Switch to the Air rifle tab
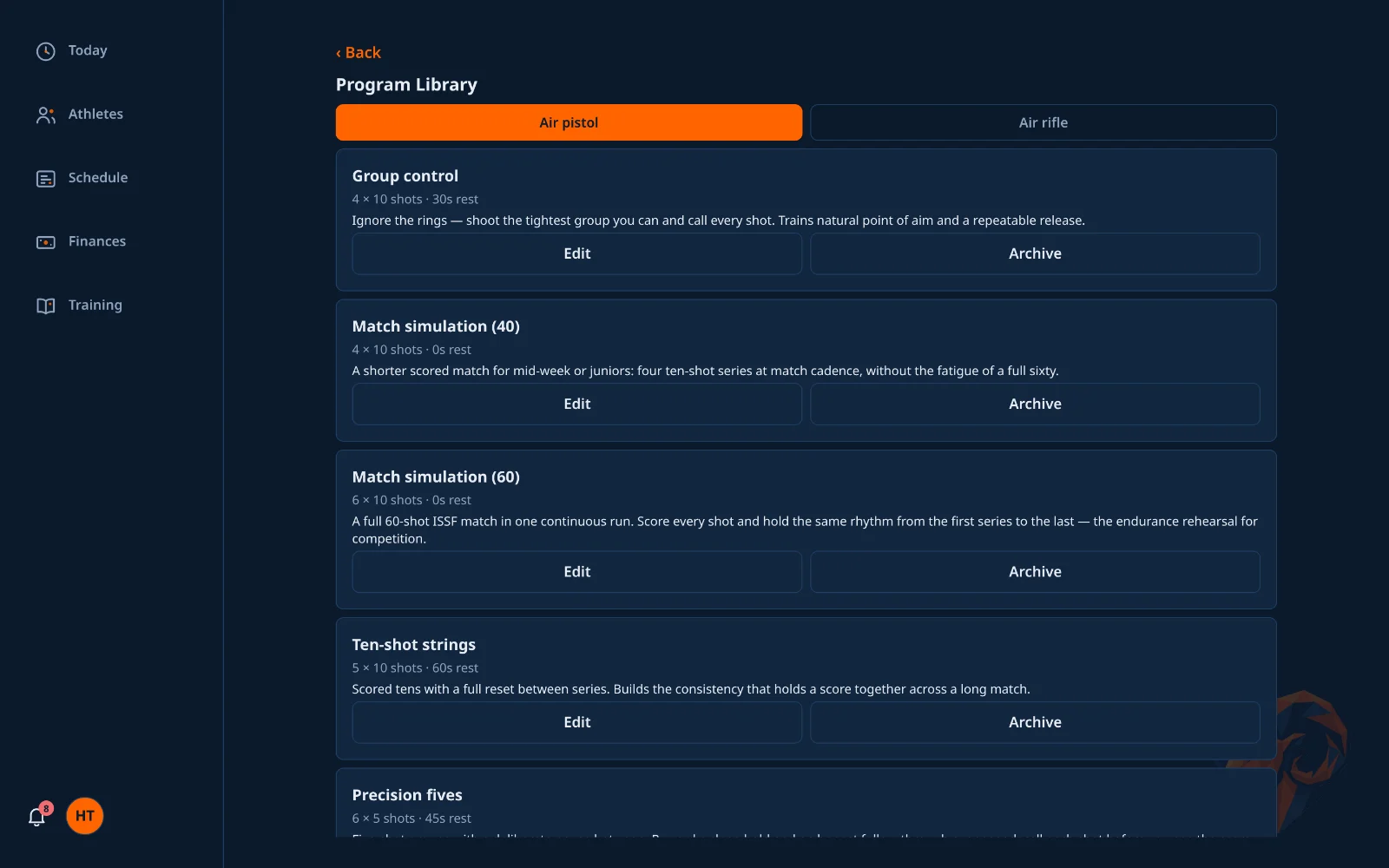 (x=1043, y=122)
